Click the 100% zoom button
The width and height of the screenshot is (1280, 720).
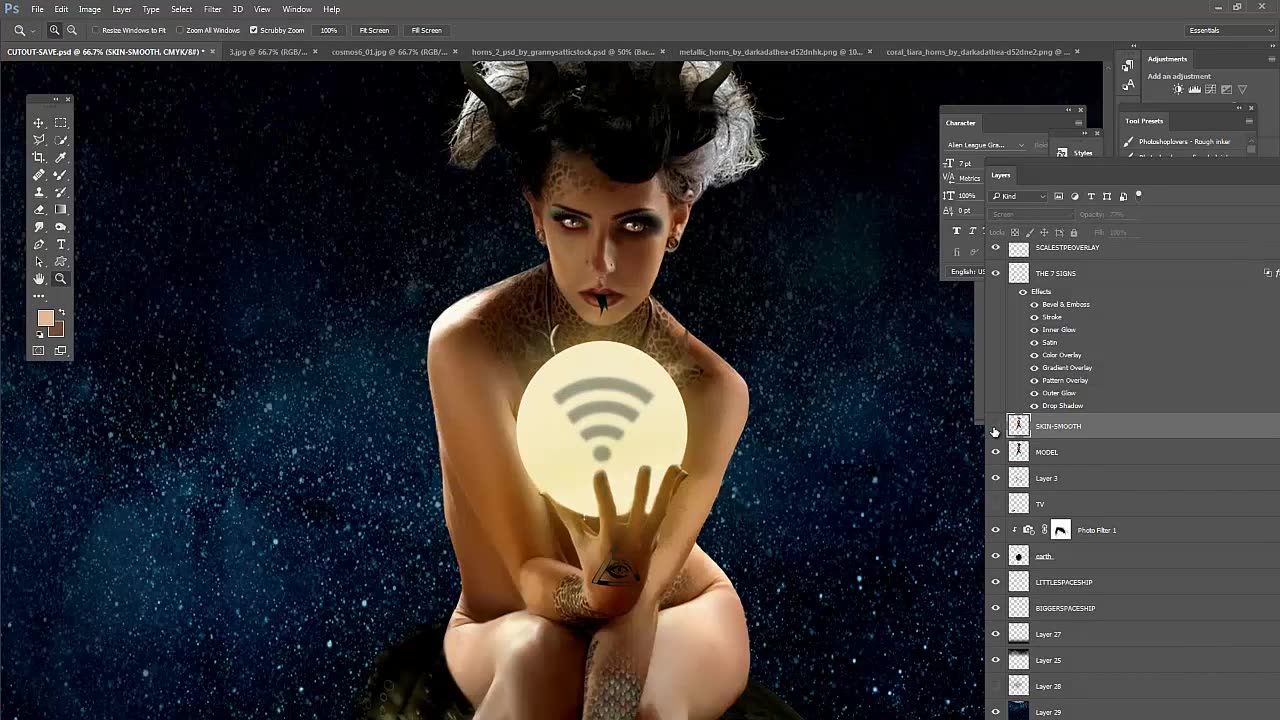328,30
